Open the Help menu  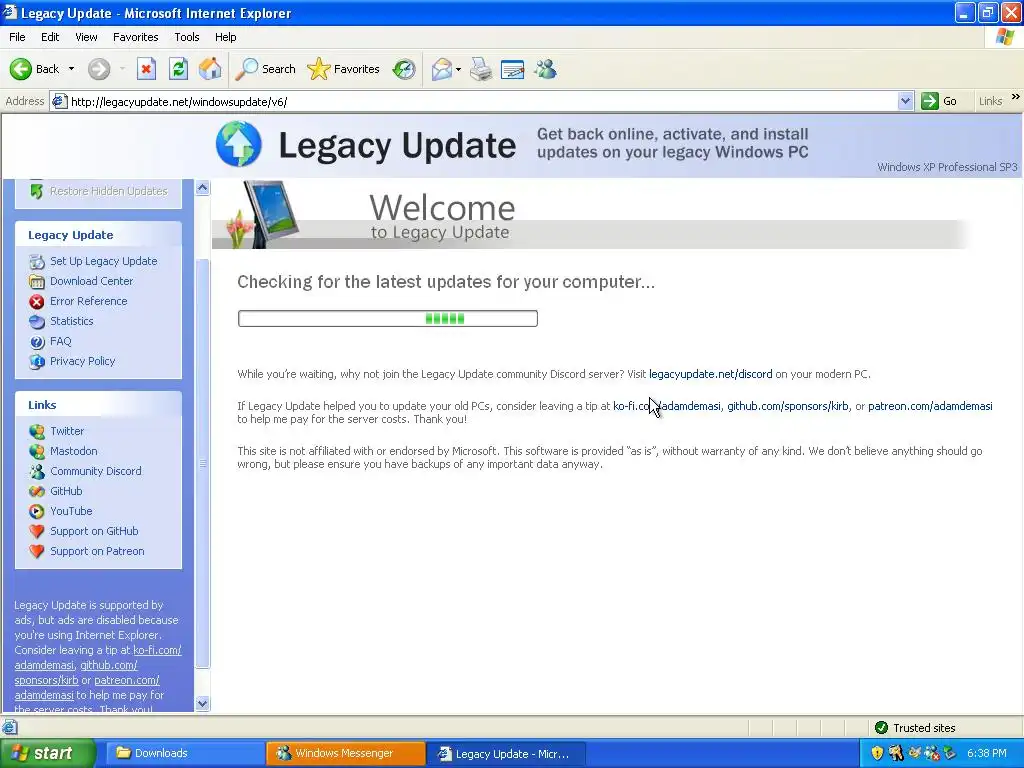(225, 37)
